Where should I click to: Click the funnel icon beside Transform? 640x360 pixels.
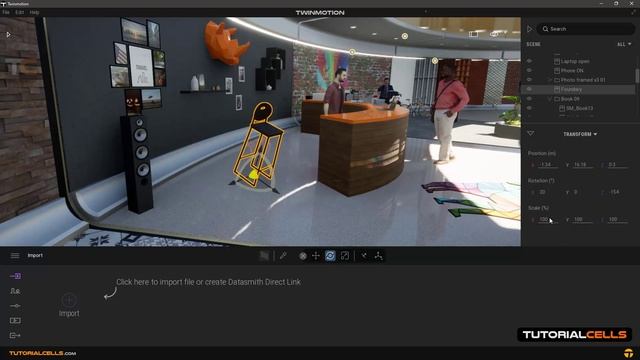click(x=531, y=133)
